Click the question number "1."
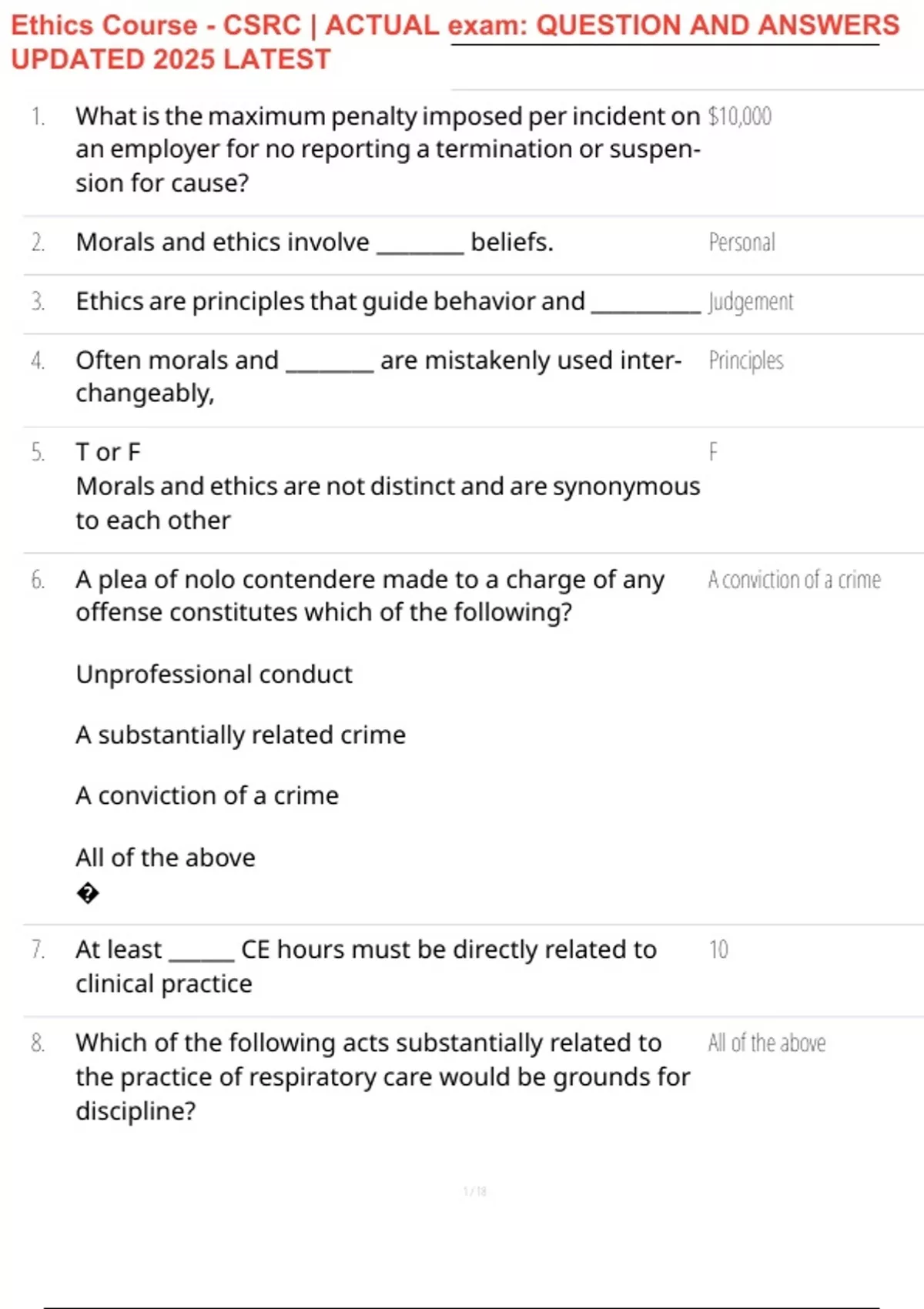This screenshot has width=924, height=1309. [x=38, y=116]
